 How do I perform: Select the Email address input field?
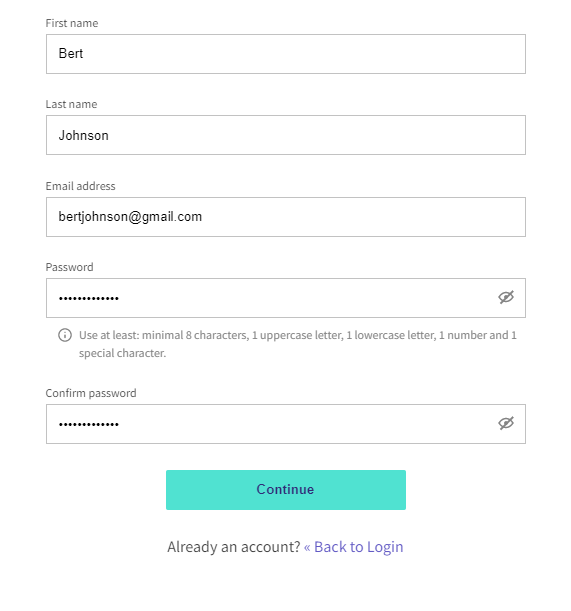coord(286,217)
